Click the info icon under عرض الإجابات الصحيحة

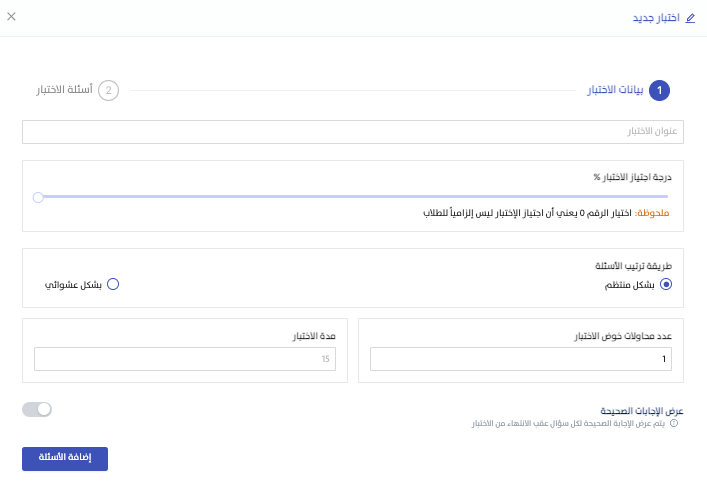pyautogui.click(x=674, y=423)
